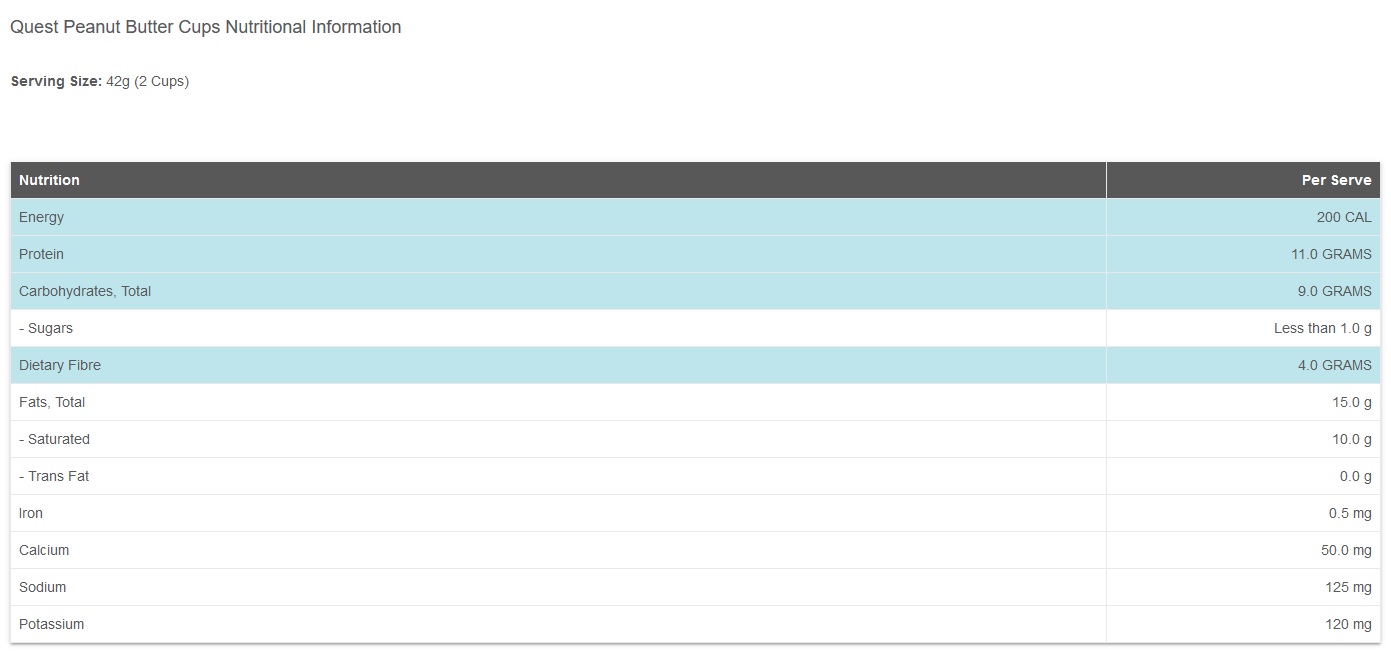Click the 9.0 GRAMS carbohydrates value
1391x661 pixels.
pos(1335,291)
